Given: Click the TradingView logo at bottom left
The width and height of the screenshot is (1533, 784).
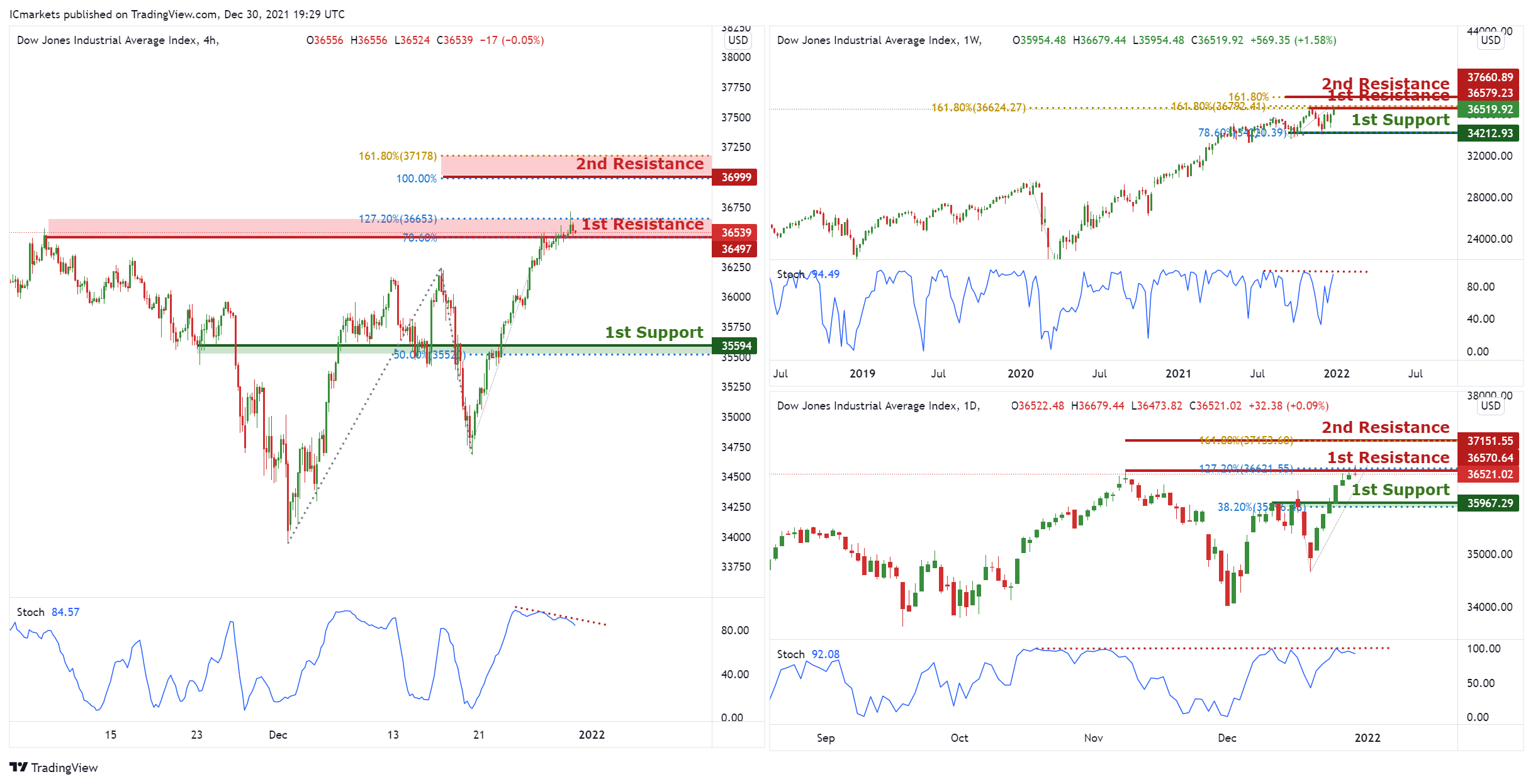Looking at the screenshot, I should pyautogui.click(x=54, y=767).
